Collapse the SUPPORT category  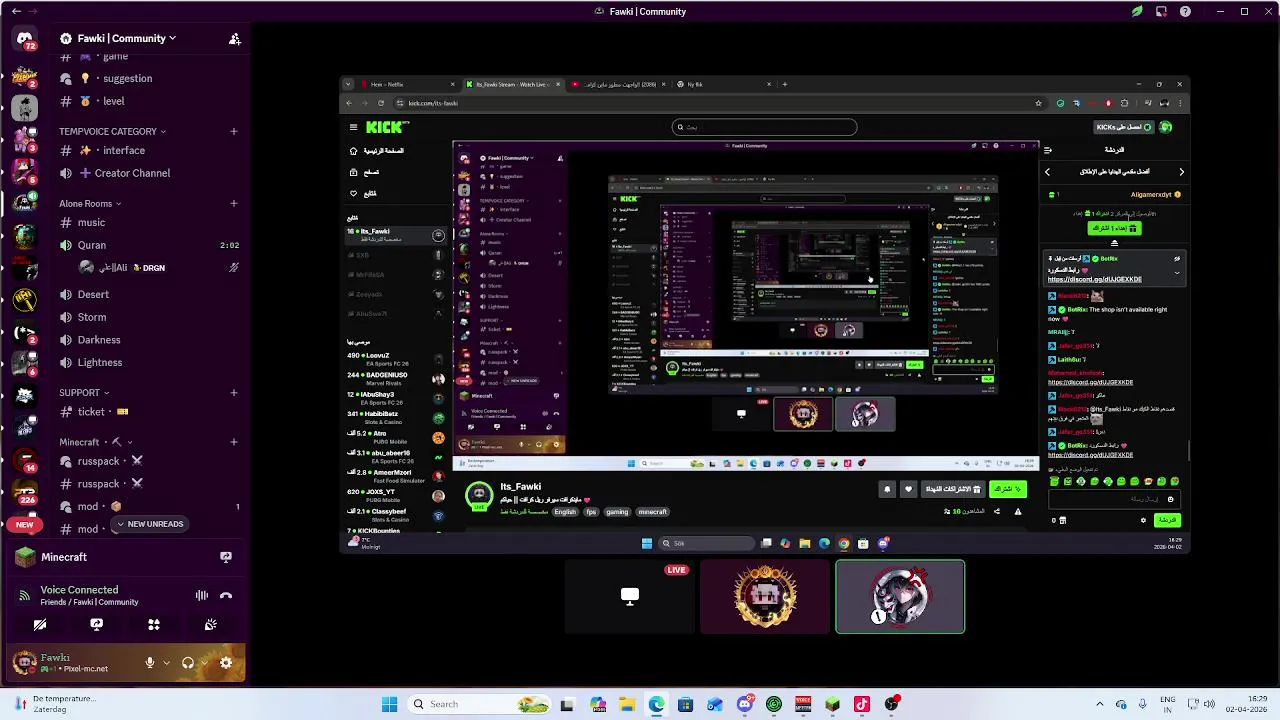click(84, 393)
